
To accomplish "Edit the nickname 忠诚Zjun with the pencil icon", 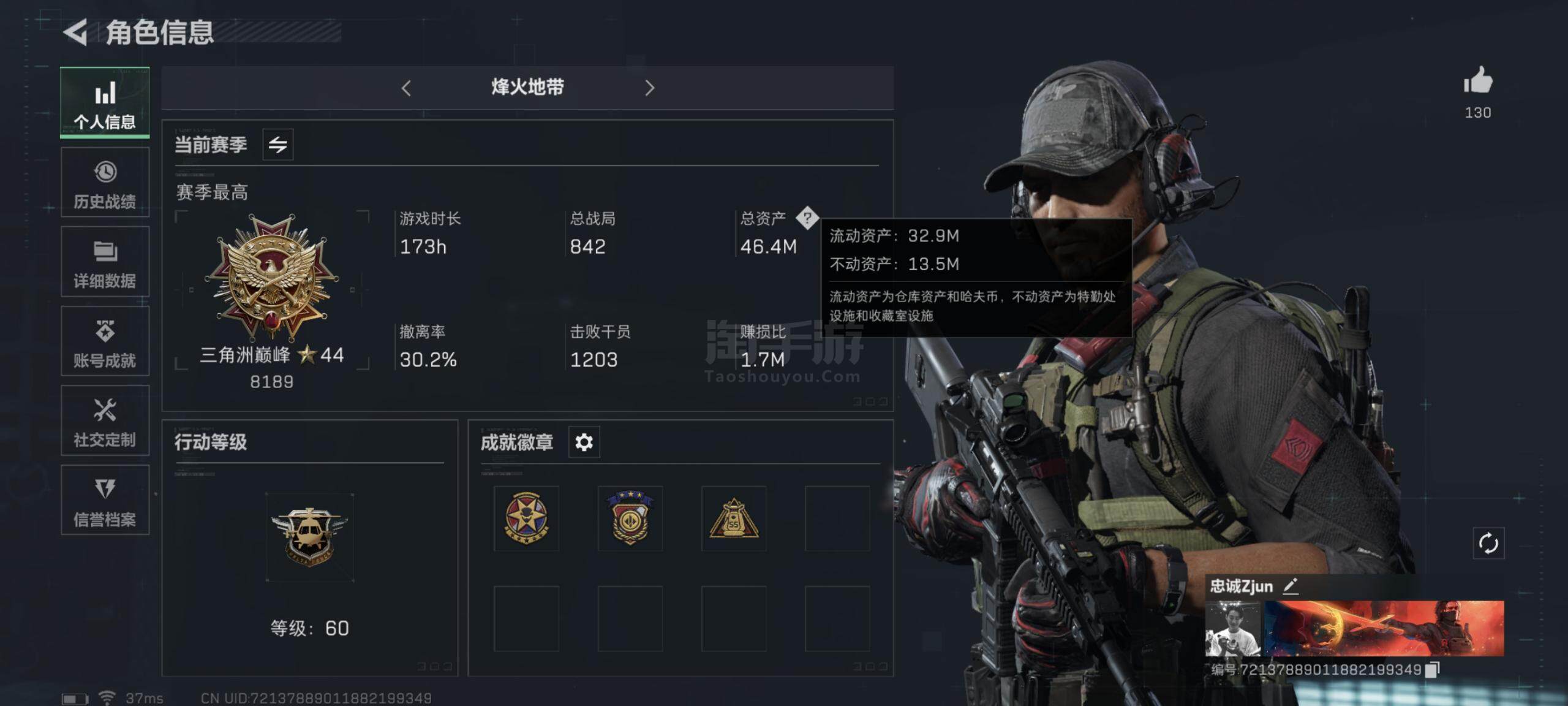I will (x=1291, y=586).
